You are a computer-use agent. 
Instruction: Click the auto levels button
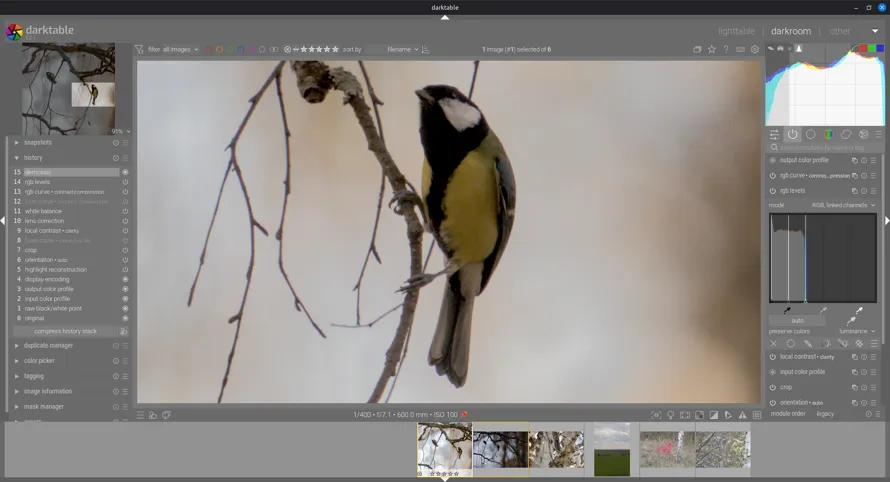tap(797, 320)
